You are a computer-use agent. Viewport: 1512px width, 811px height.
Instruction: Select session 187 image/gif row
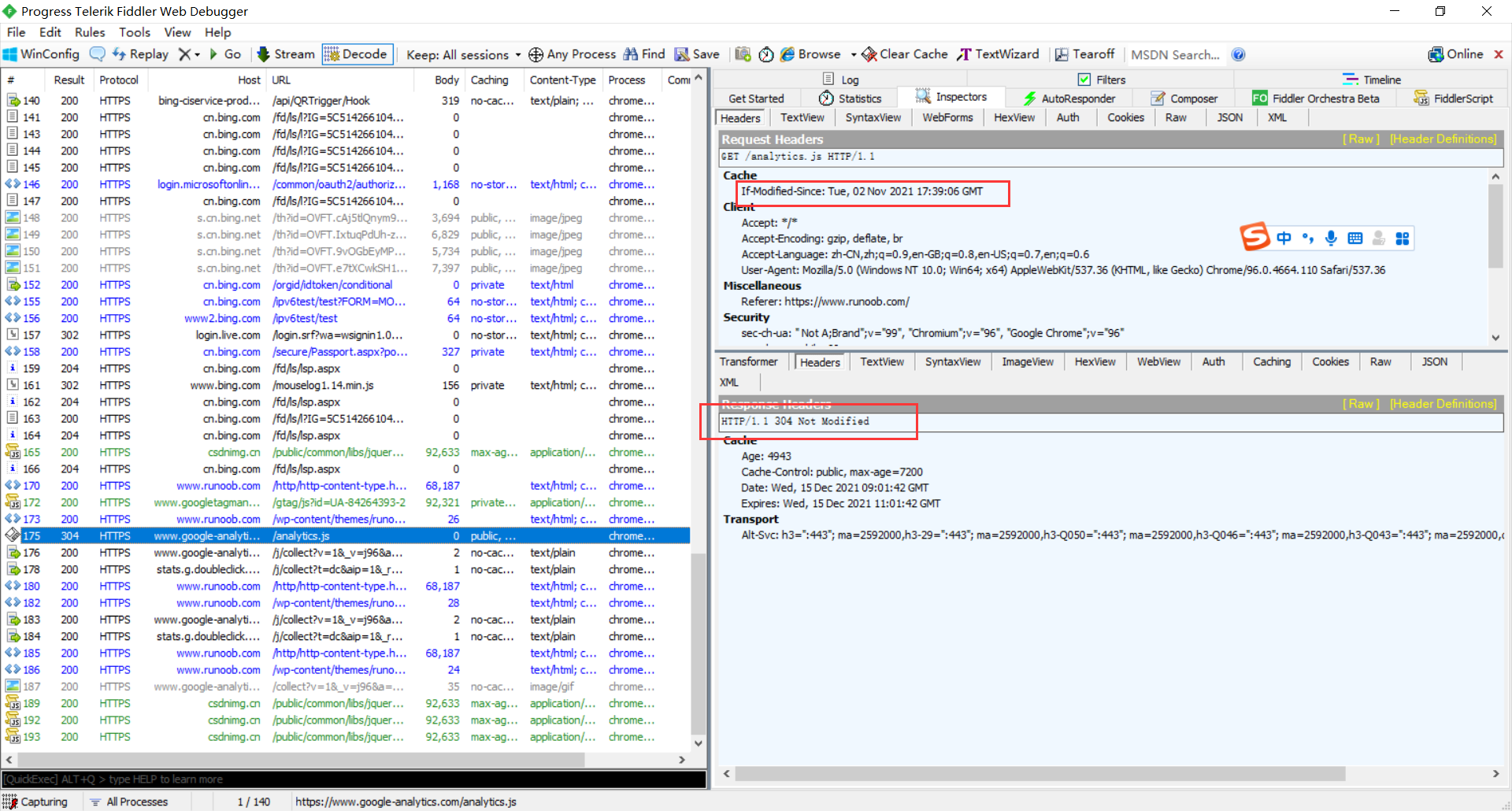[x=346, y=687]
